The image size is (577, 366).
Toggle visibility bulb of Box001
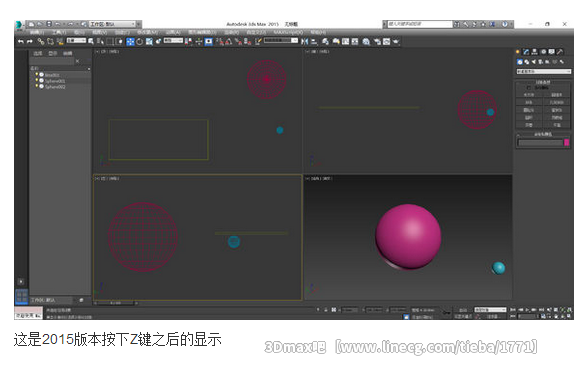(x=37, y=75)
